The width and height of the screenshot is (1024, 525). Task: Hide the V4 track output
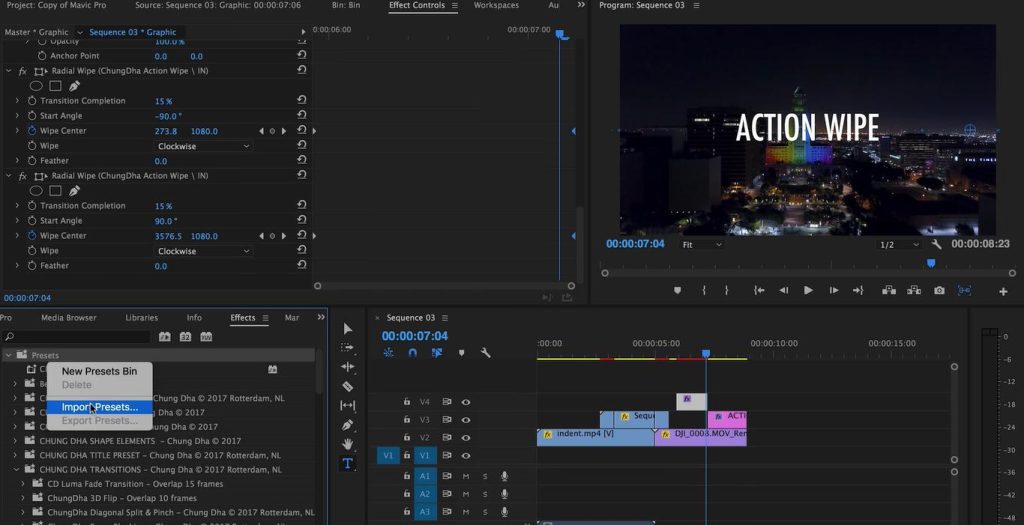pyautogui.click(x=466, y=402)
